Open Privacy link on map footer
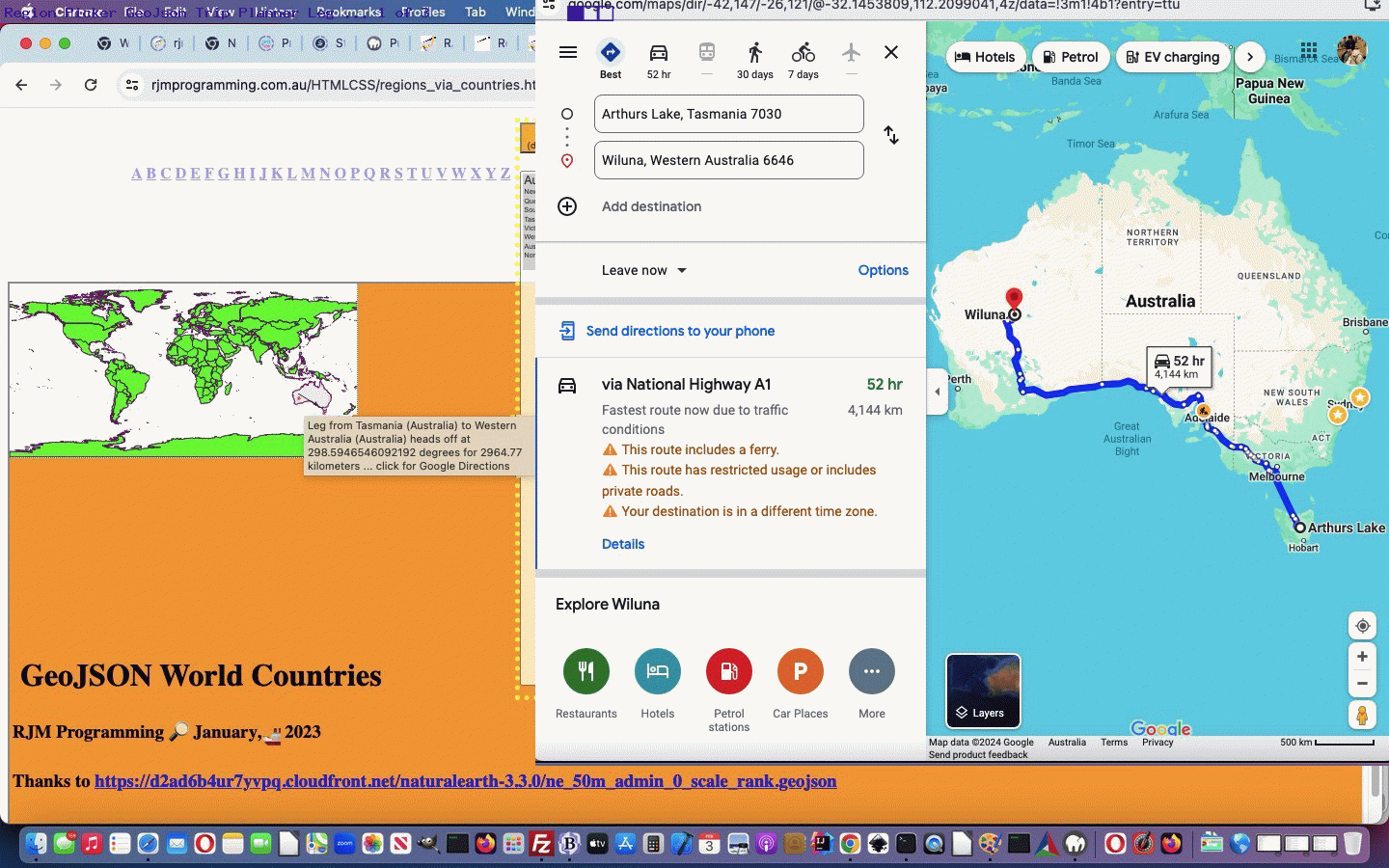Viewport: 1389px width, 868px height. 1157,743
